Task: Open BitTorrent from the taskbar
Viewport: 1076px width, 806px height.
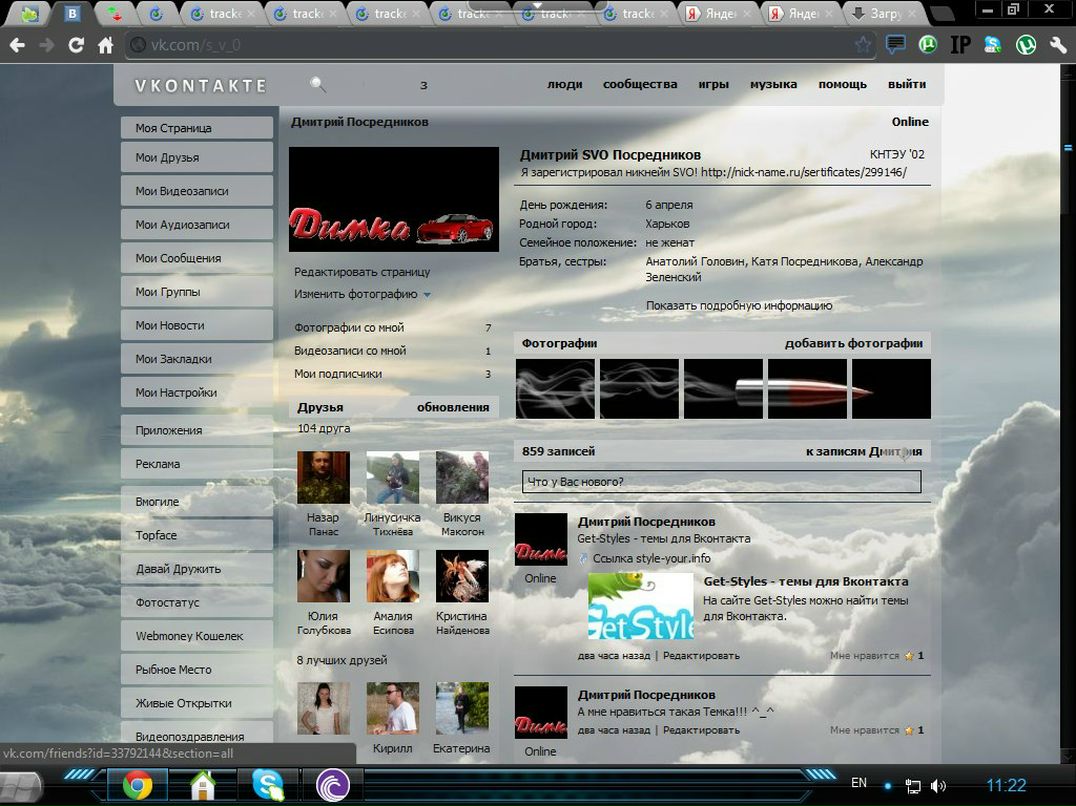Action: coord(332,784)
